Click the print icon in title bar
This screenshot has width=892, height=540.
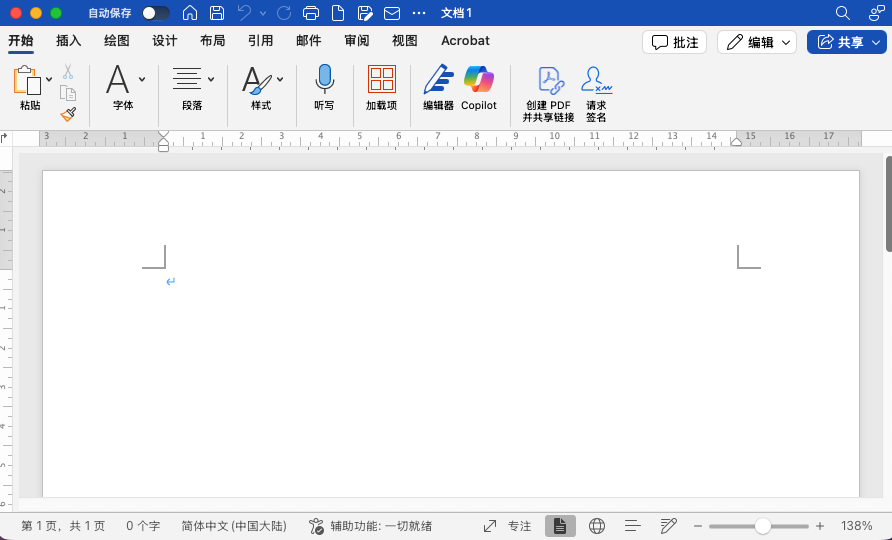(x=311, y=13)
